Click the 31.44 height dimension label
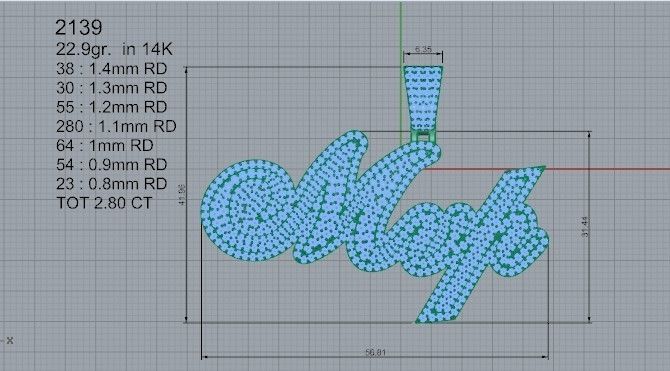This screenshot has width=670, height=371. (585, 227)
